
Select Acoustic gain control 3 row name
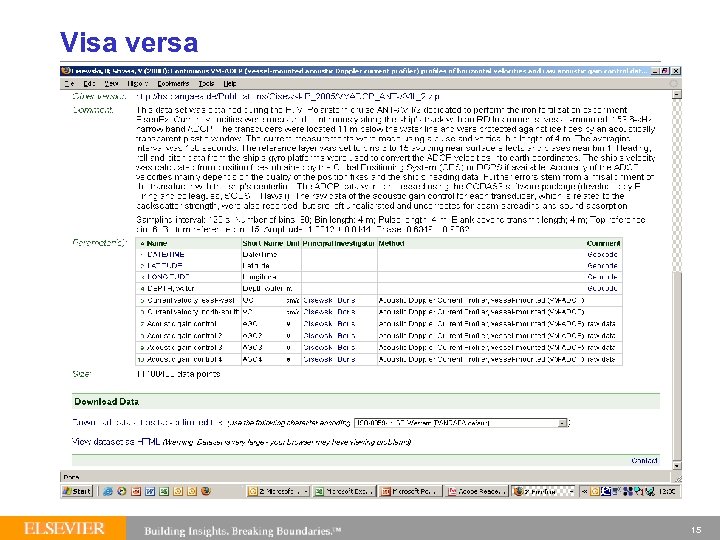click(185, 347)
